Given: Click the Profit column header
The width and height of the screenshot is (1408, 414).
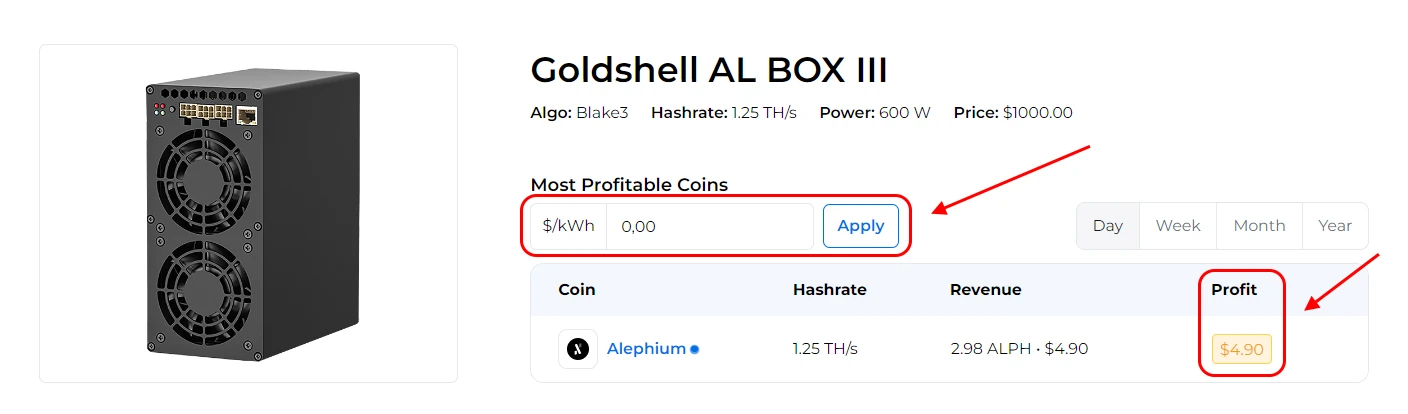Looking at the screenshot, I should [x=1234, y=290].
